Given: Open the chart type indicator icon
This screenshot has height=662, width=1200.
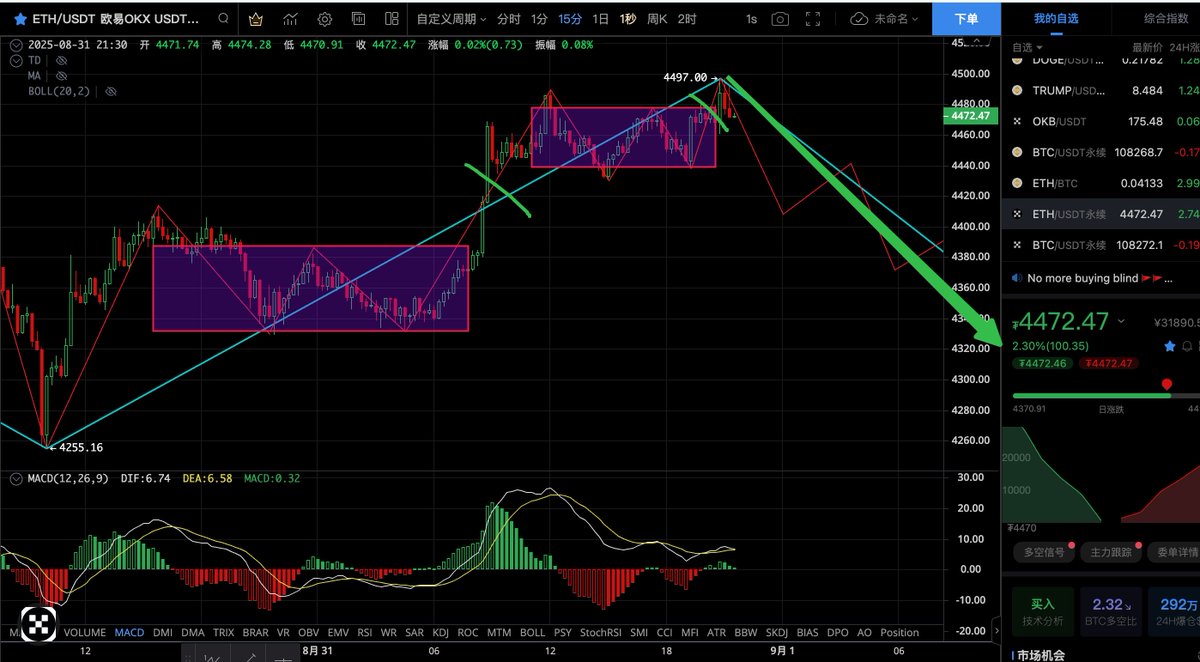Looking at the screenshot, I should point(291,19).
